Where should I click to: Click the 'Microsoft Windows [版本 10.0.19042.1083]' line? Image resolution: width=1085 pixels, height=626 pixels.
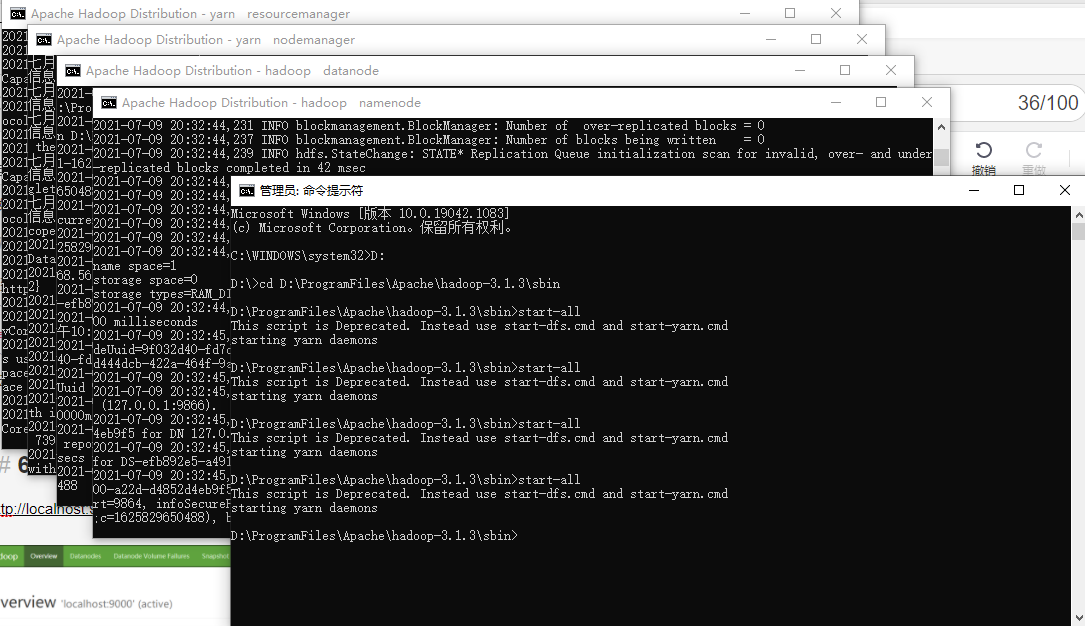click(x=370, y=214)
